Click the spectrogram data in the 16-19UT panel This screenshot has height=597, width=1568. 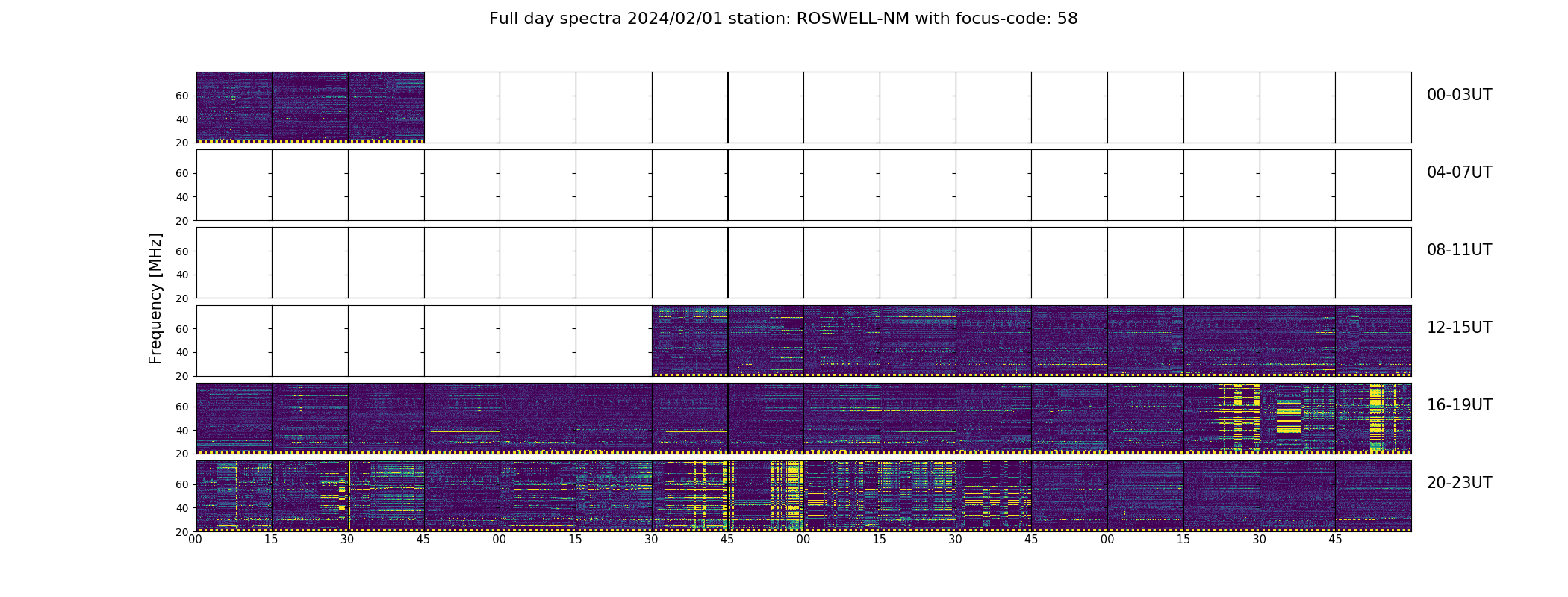[x=803, y=418]
